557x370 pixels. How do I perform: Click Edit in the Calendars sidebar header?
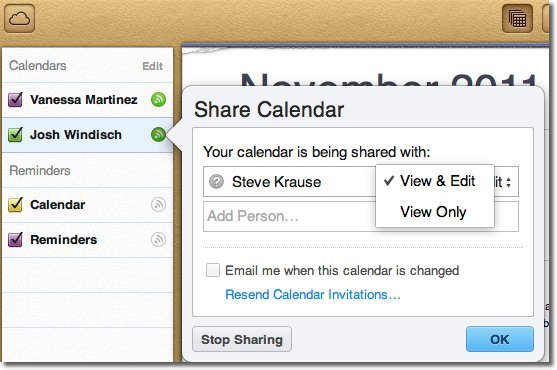[152, 66]
